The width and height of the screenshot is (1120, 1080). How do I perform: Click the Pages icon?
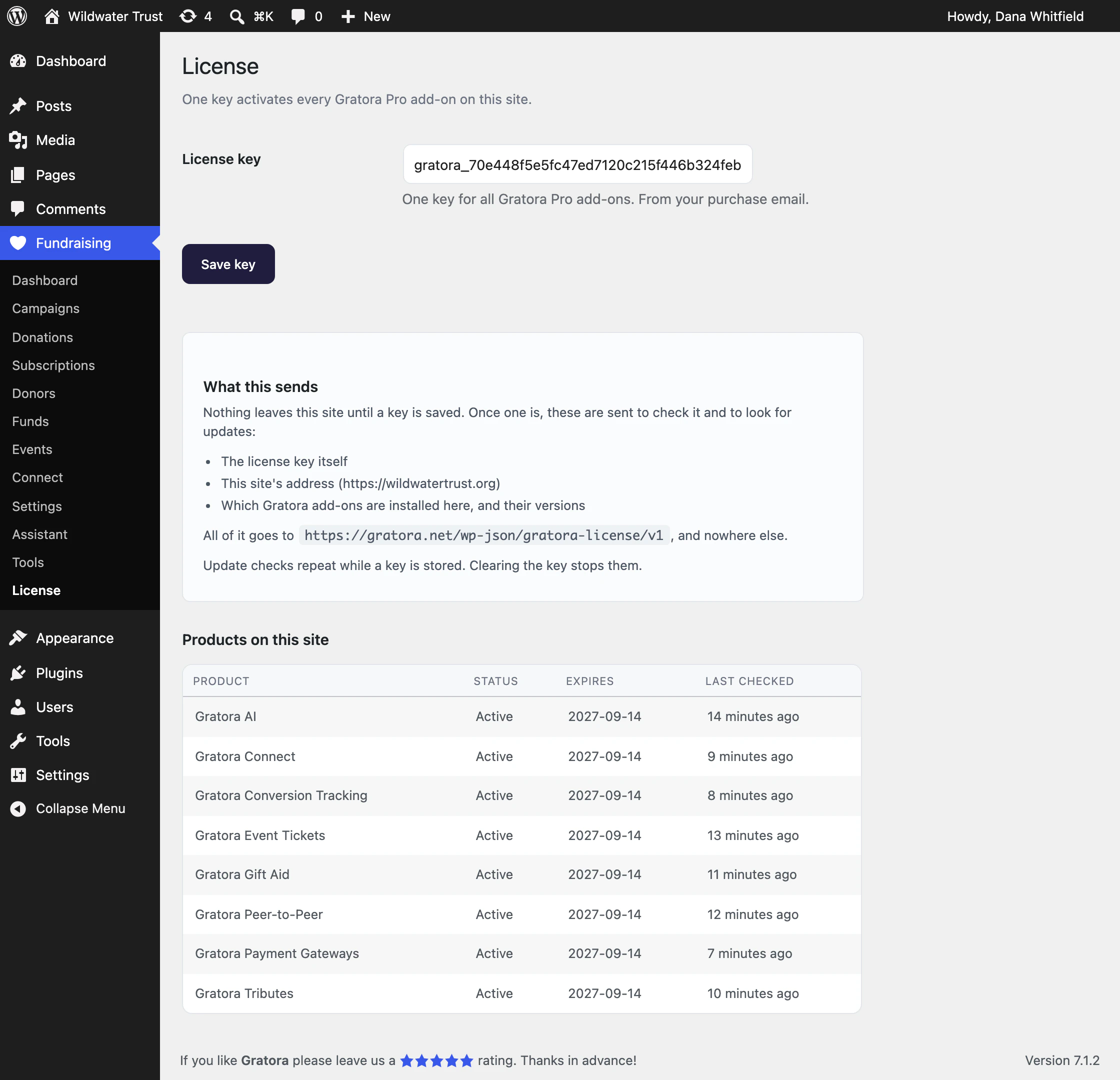[18, 175]
